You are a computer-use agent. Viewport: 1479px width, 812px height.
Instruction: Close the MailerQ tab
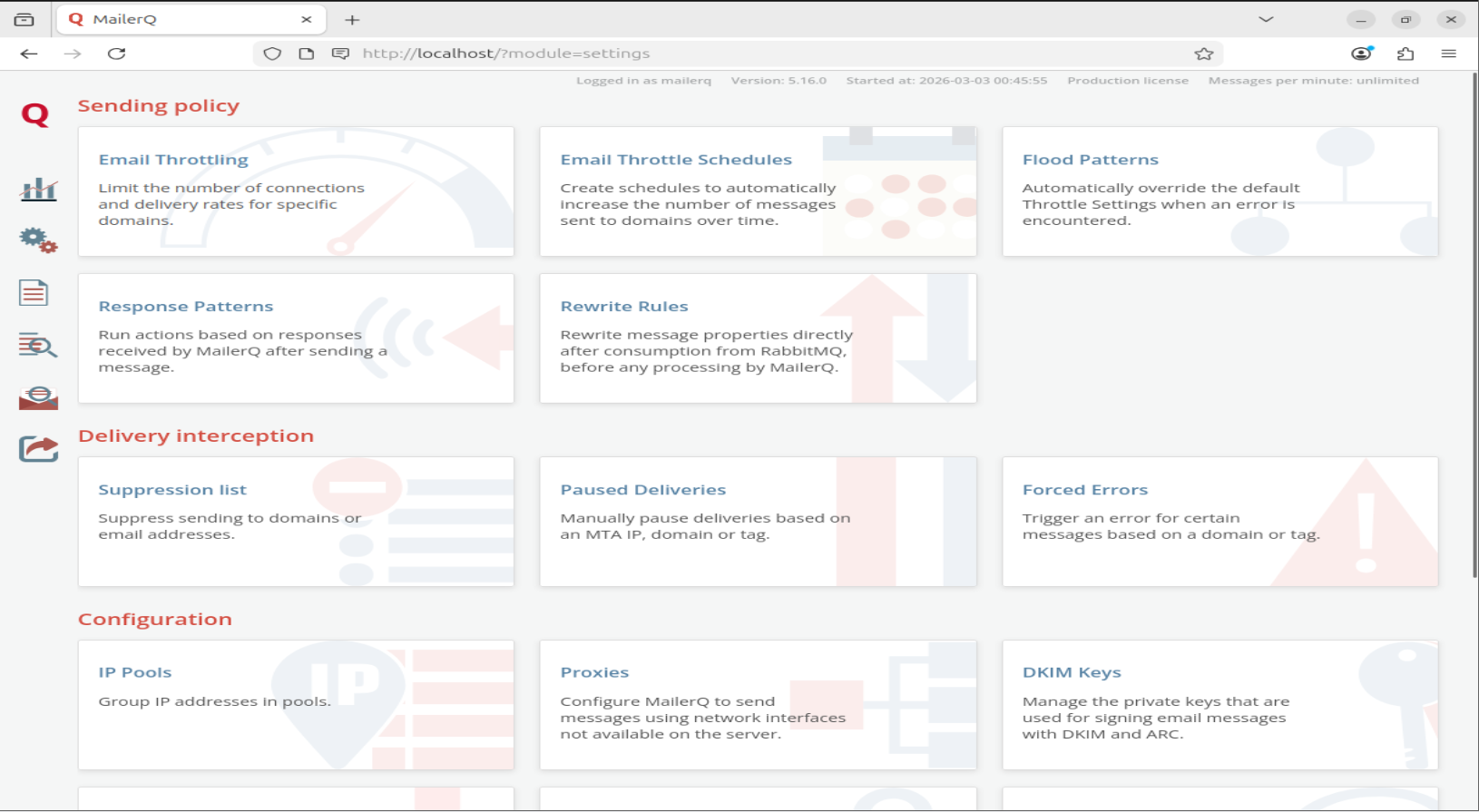tap(307, 19)
